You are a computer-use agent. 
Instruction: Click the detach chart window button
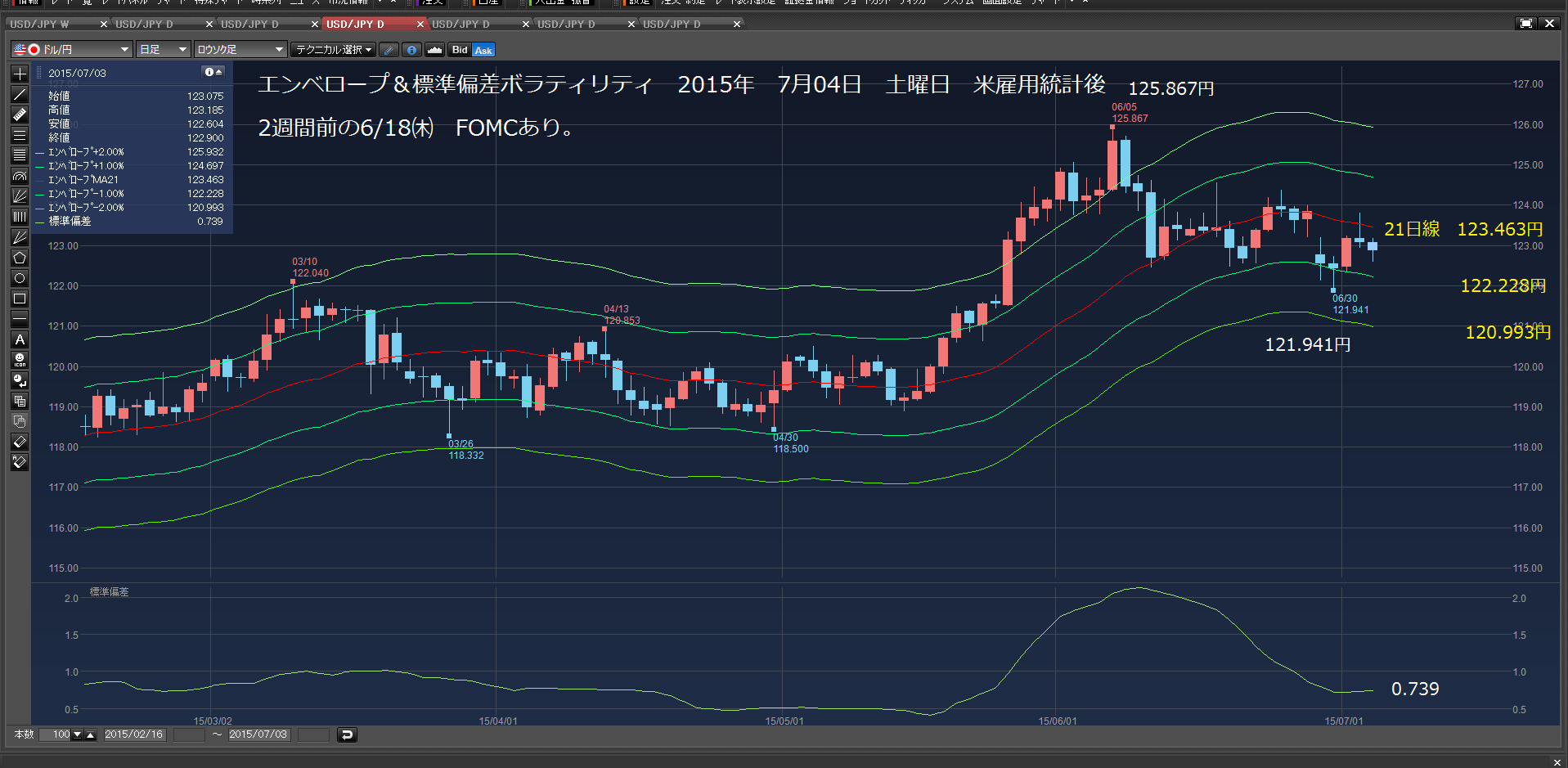point(1526,24)
